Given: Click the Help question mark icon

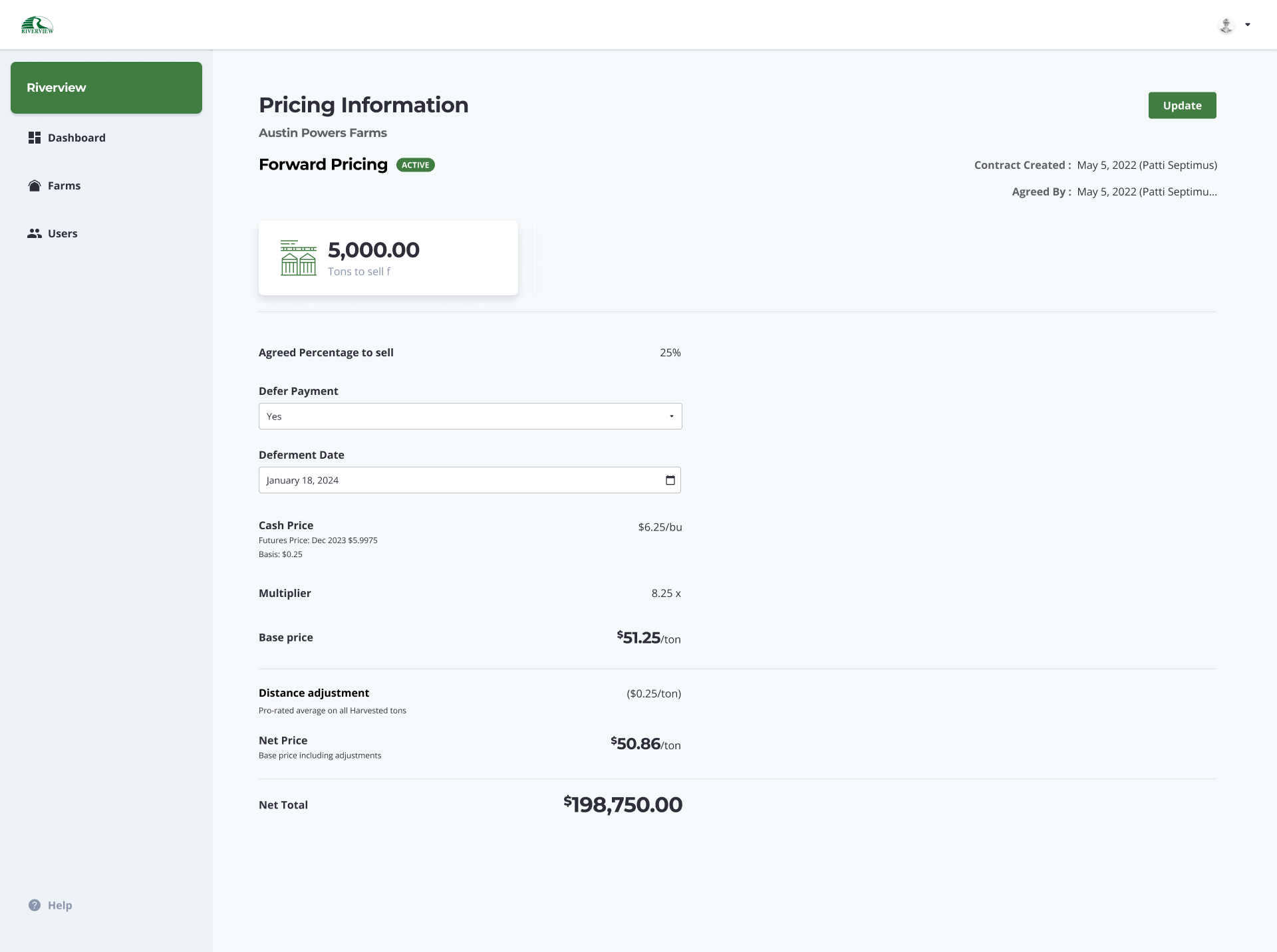Looking at the screenshot, I should 35,905.
